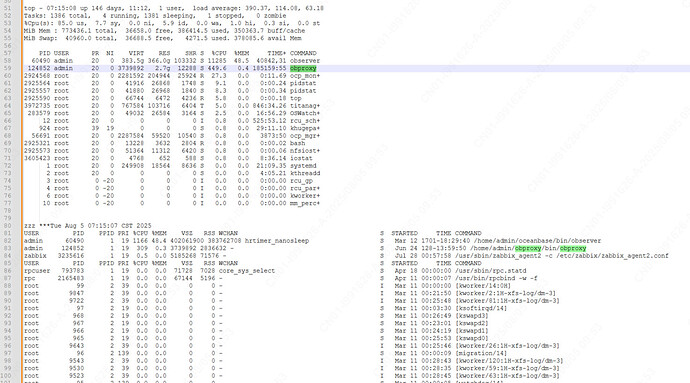Click the bash command entry
Screen dimensions: 690x383
pos(297,143)
